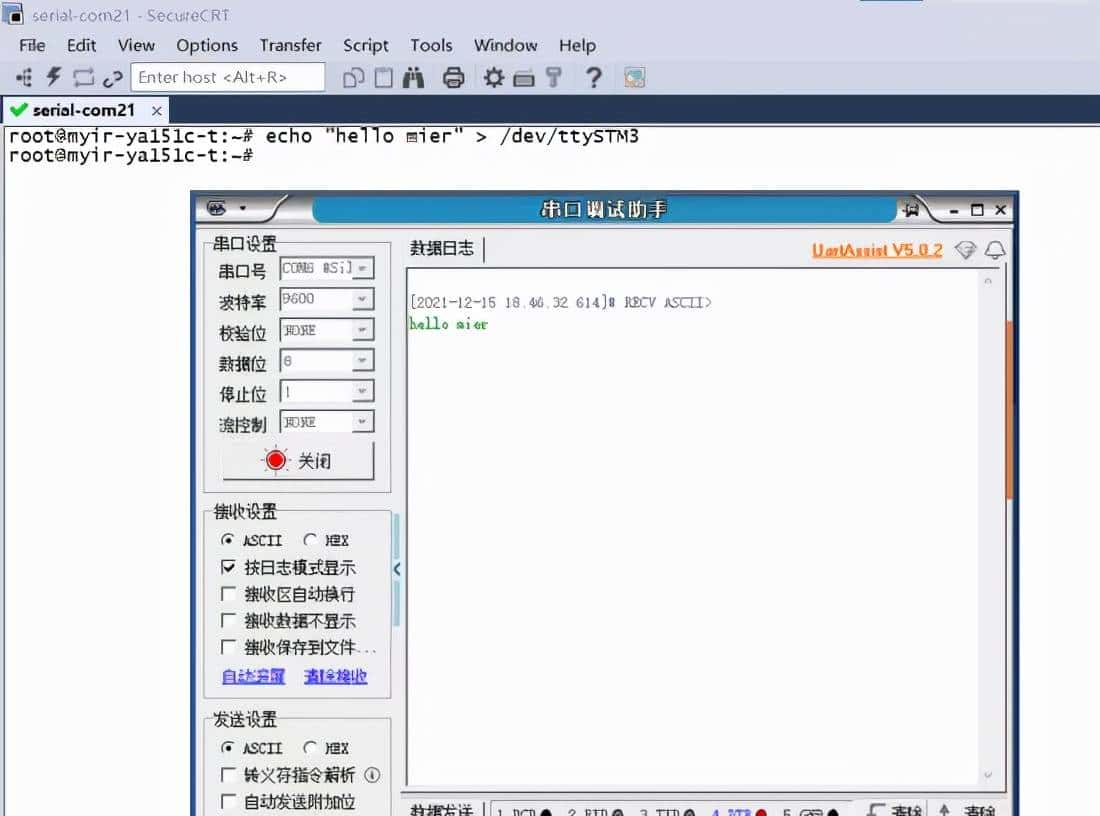Click the Print icon in the toolbar

coord(455,77)
